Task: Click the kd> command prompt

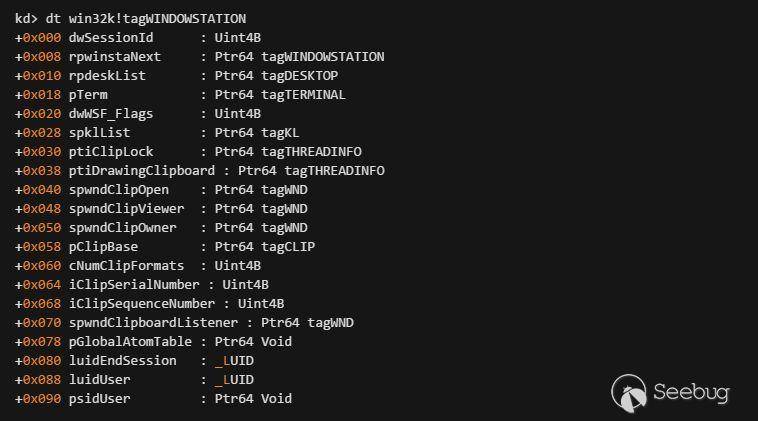Action: pos(26,18)
